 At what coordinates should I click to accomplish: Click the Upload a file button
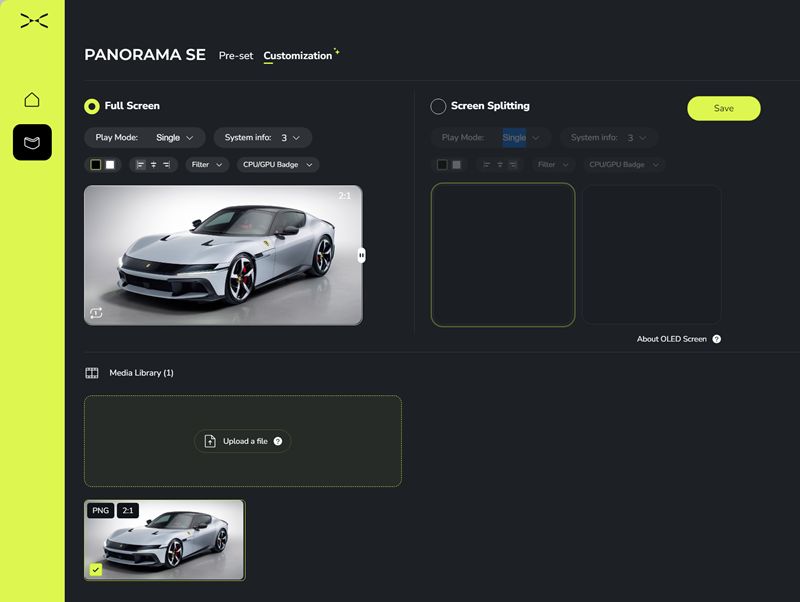point(242,441)
